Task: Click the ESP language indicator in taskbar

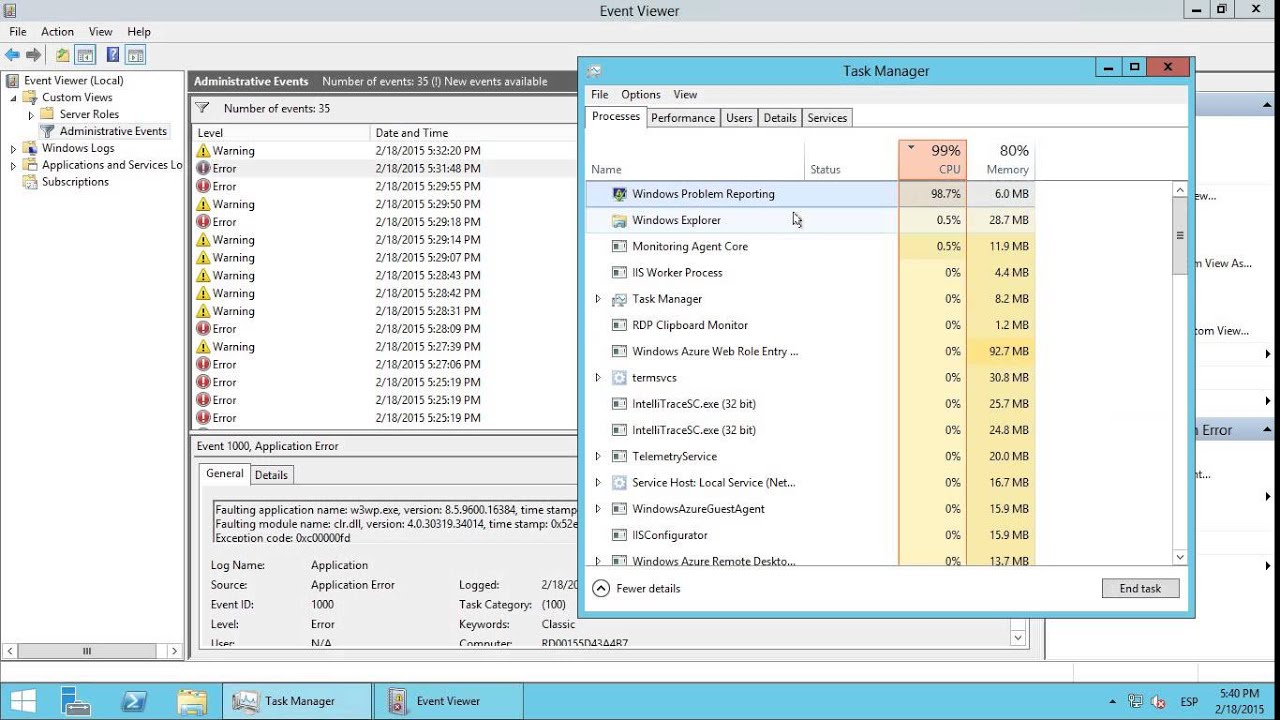Action: (1190, 701)
